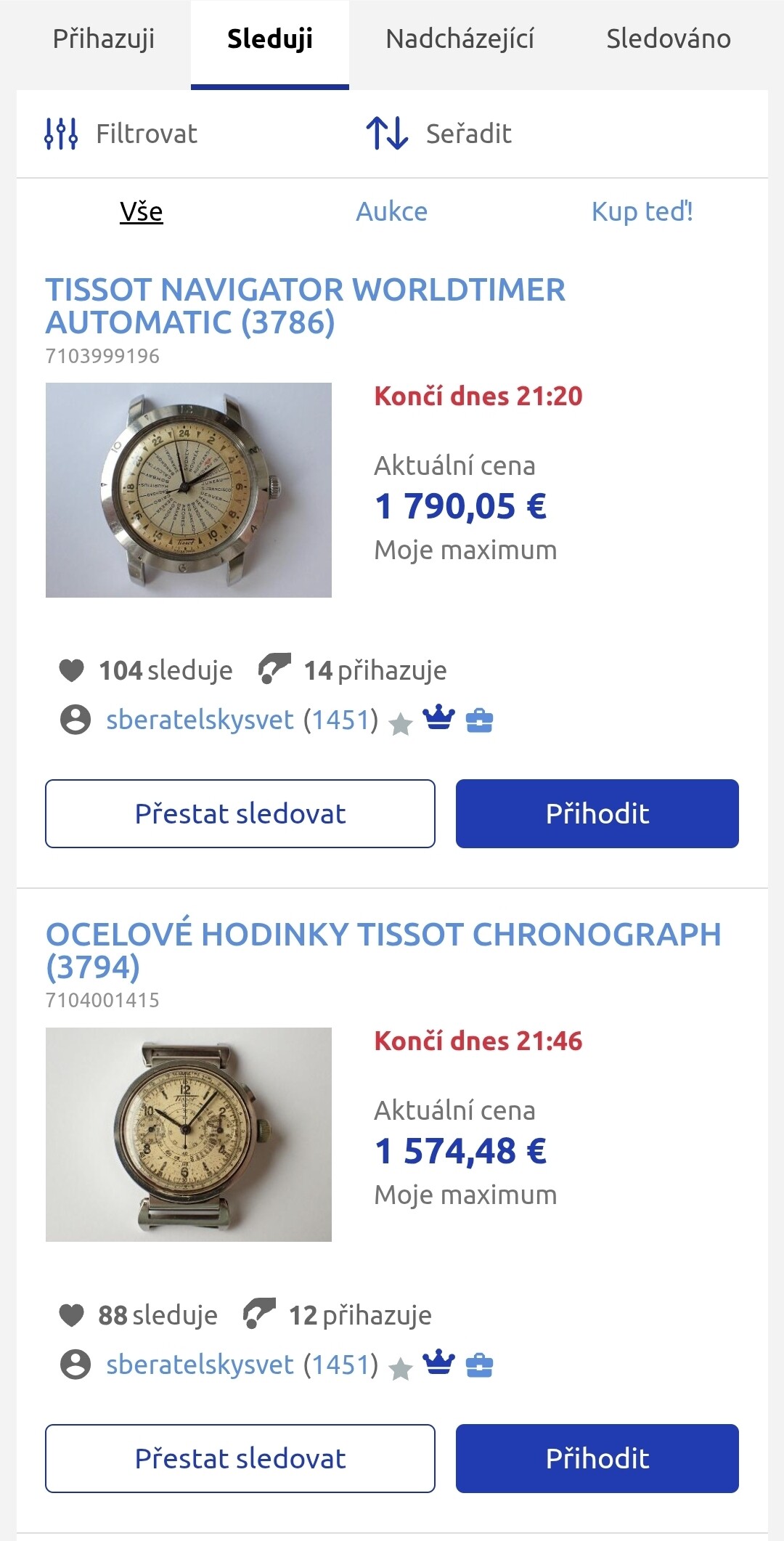This screenshot has width=784, height=1541.
Task: Show only Aukce listings
Action: pyautogui.click(x=391, y=212)
